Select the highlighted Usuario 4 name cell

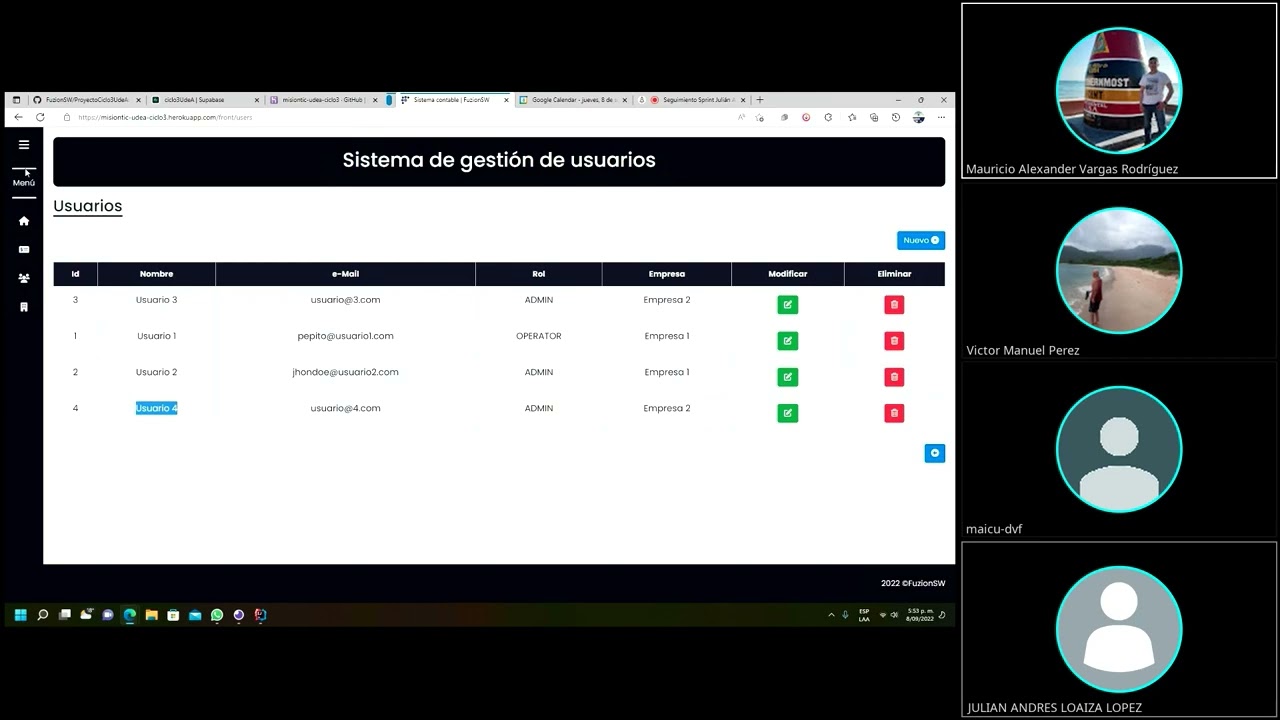pos(156,408)
